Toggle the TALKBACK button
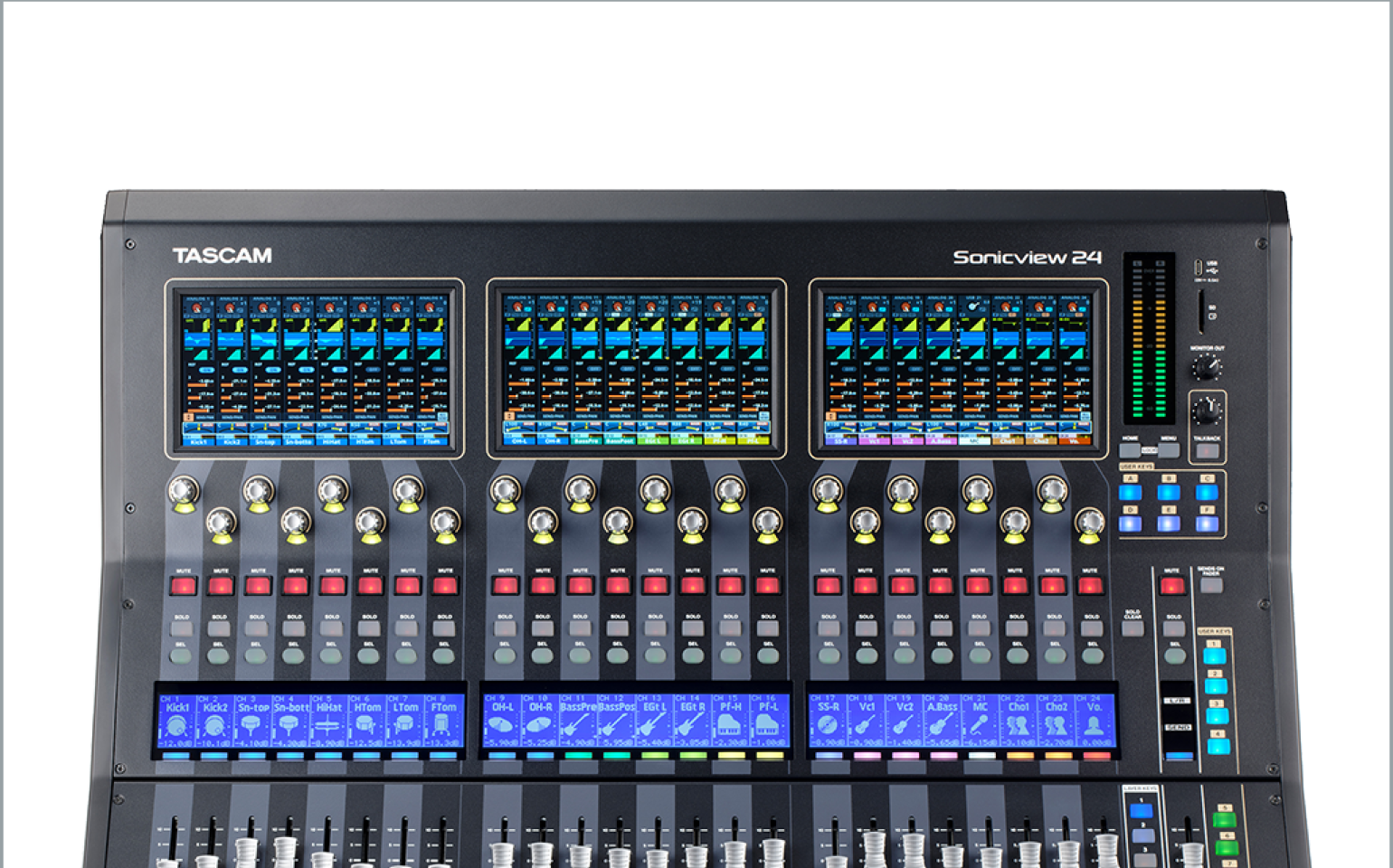 (1207, 451)
